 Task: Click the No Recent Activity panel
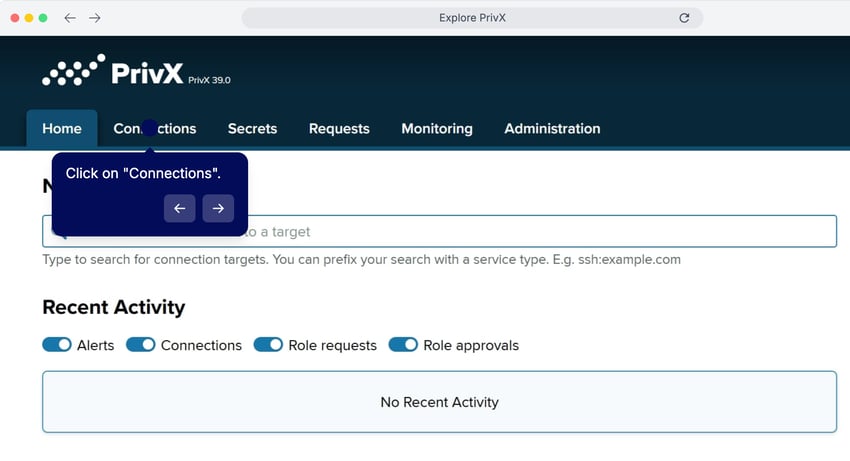pos(440,402)
